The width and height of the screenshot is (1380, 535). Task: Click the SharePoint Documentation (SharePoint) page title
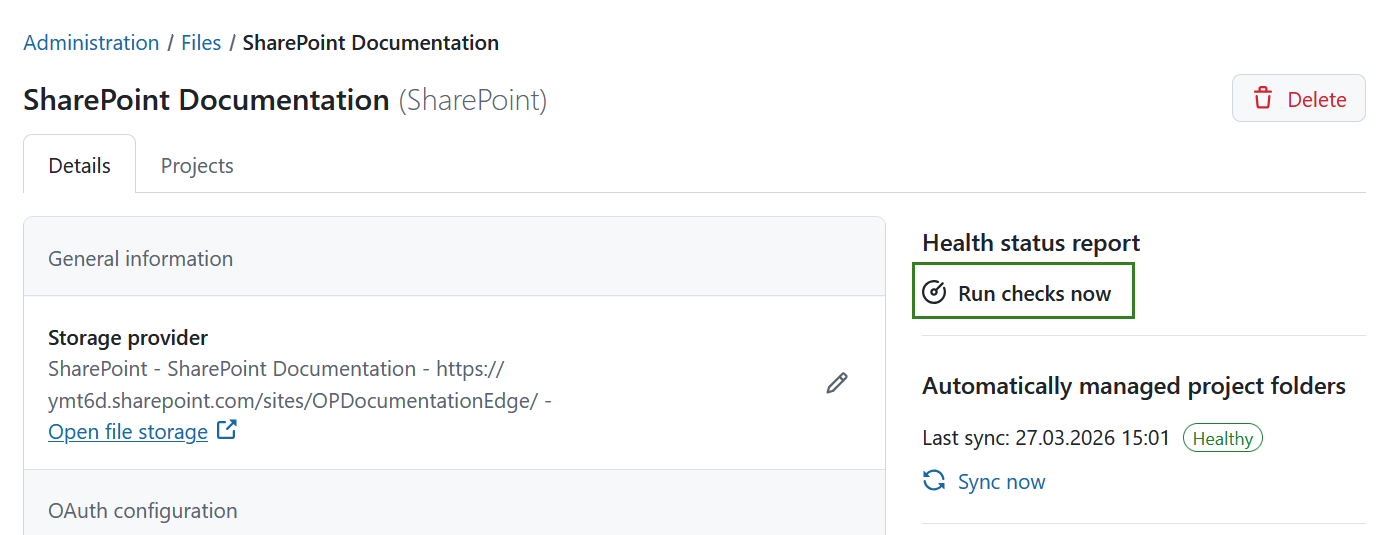(x=285, y=100)
